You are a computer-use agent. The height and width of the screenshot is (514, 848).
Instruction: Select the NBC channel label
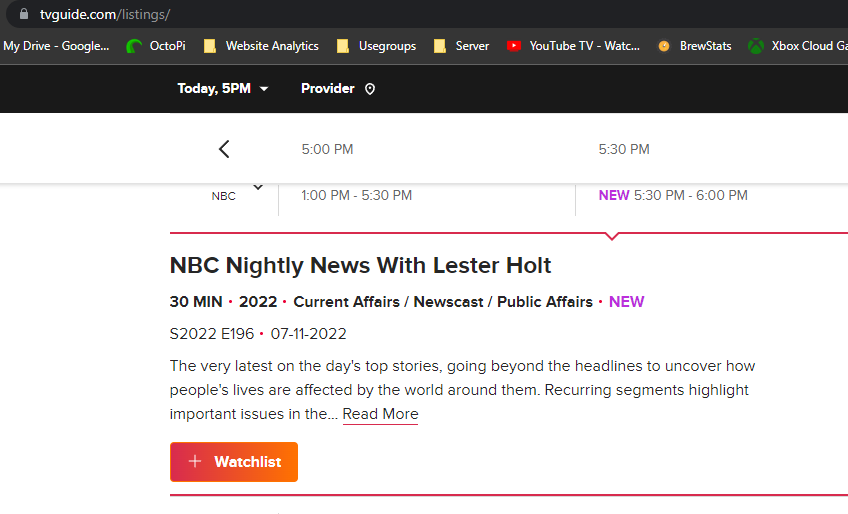pyautogui.click(x=223, y=196)
